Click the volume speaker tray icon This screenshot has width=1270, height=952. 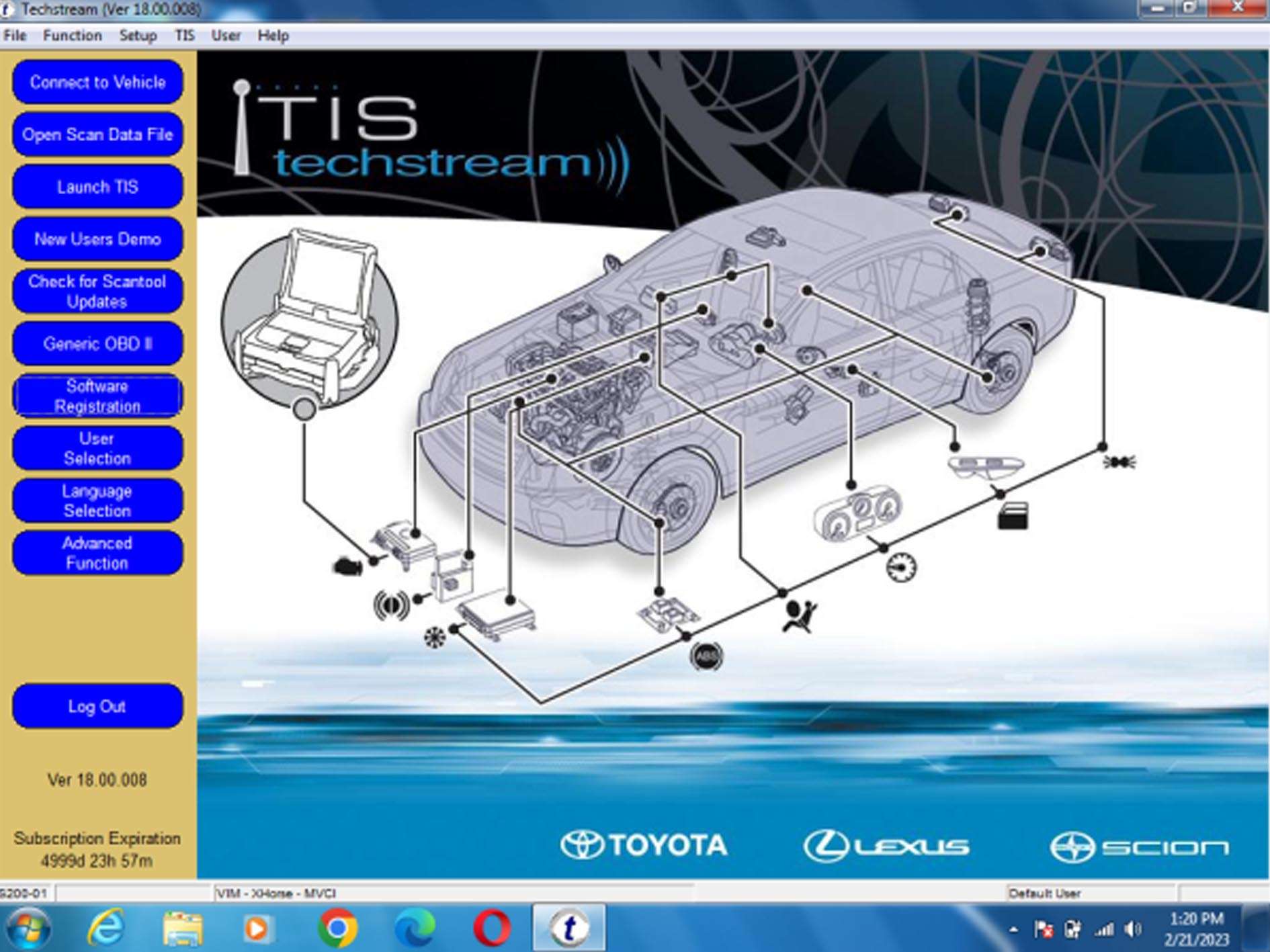click(x=1133, y=930)
